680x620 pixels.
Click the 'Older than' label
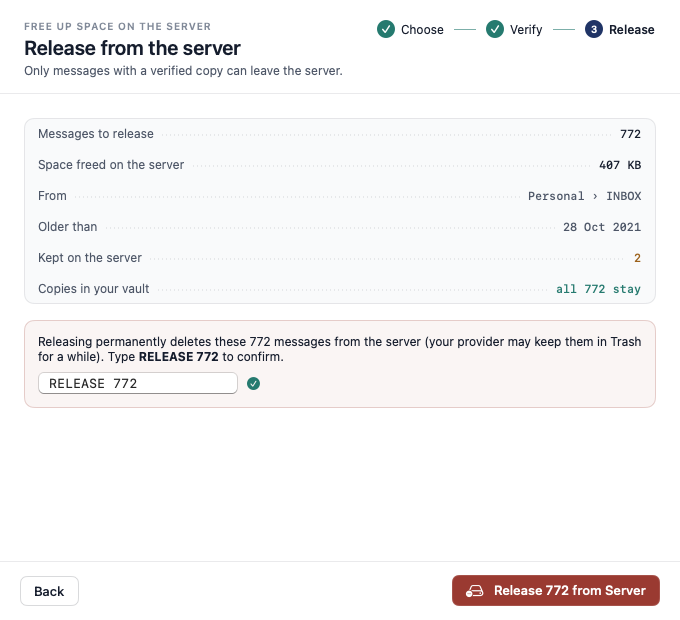[68, 227]
